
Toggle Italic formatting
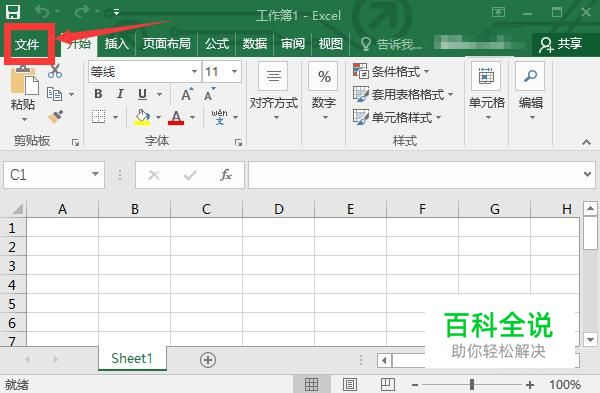(x=120, y=94)
